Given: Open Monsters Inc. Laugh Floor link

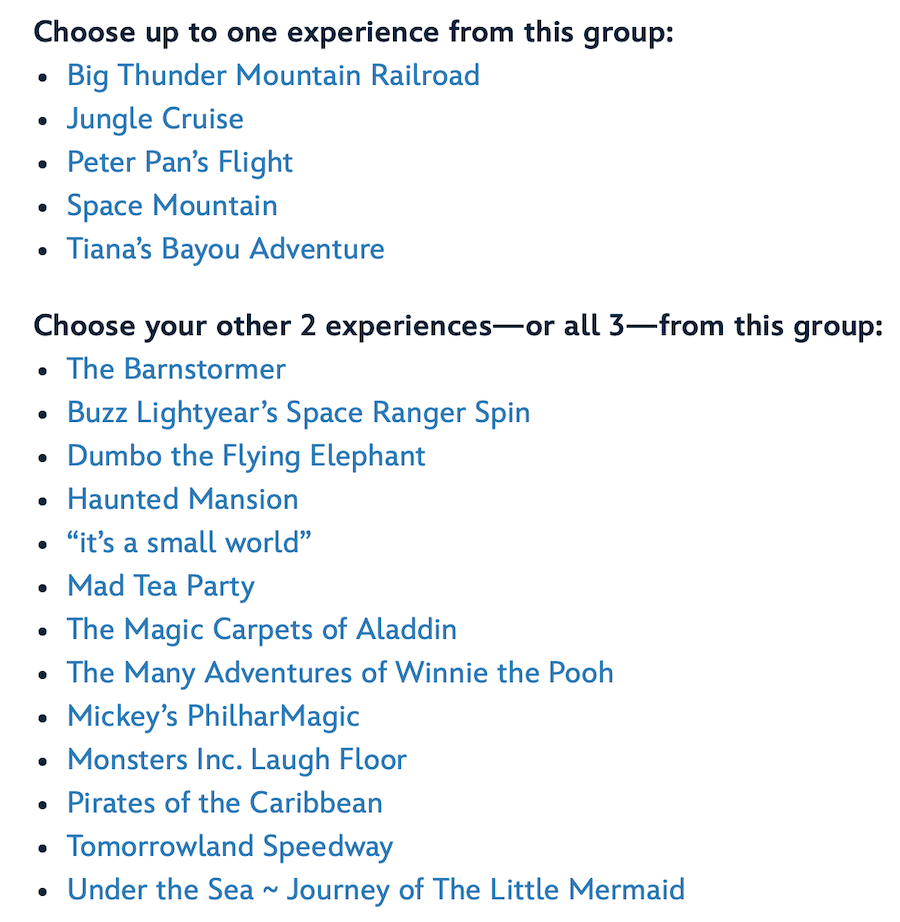Looking at the screenshot, I should [x=236, y=760].
